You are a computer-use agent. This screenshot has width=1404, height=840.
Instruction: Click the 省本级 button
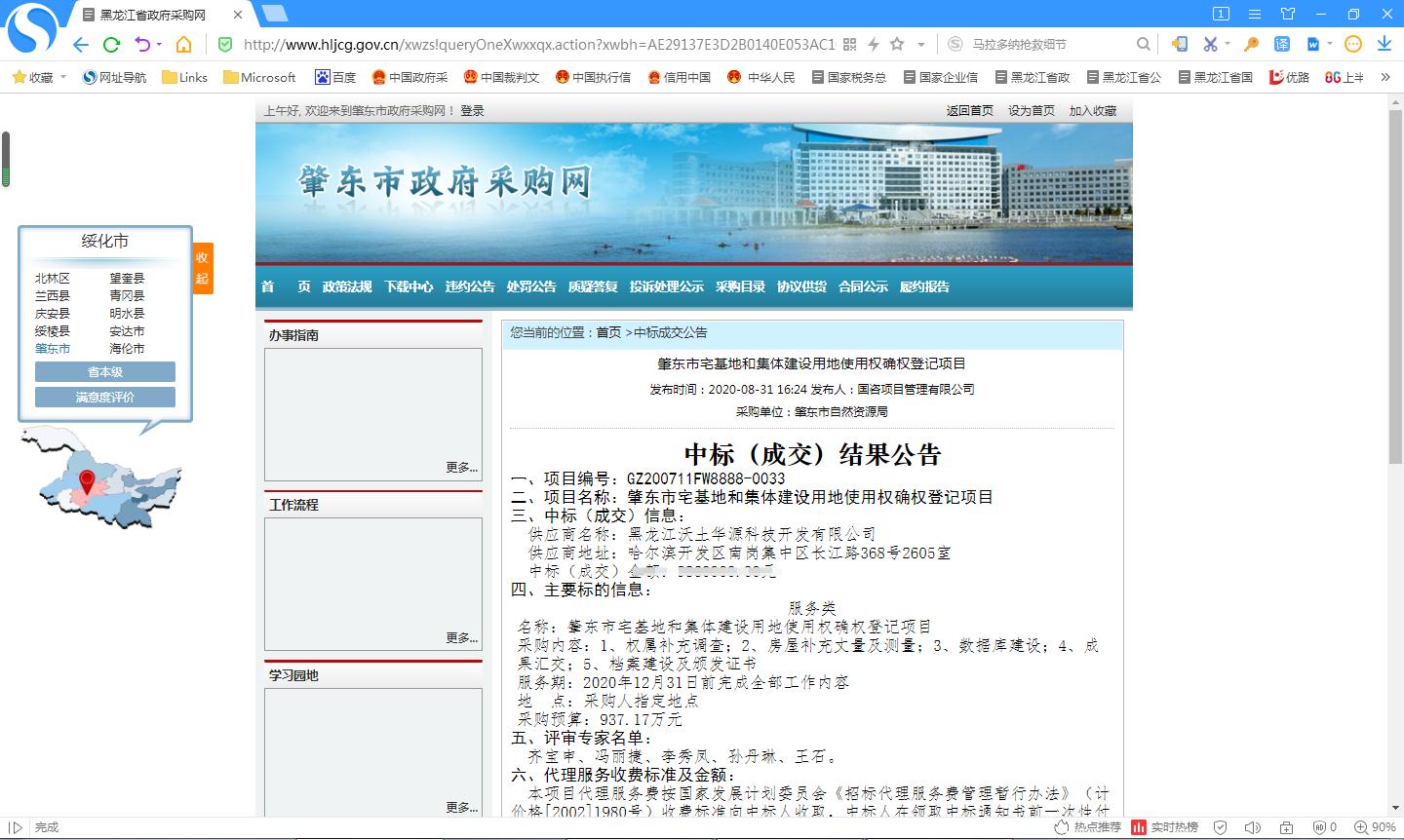[105, 372]
